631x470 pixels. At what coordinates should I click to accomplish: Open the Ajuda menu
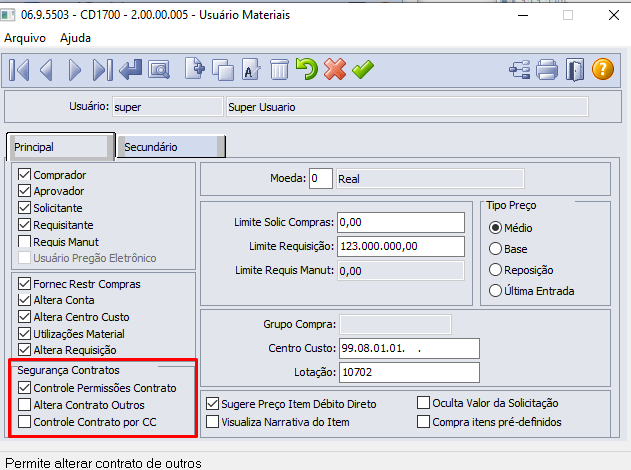tap(75, 38)
